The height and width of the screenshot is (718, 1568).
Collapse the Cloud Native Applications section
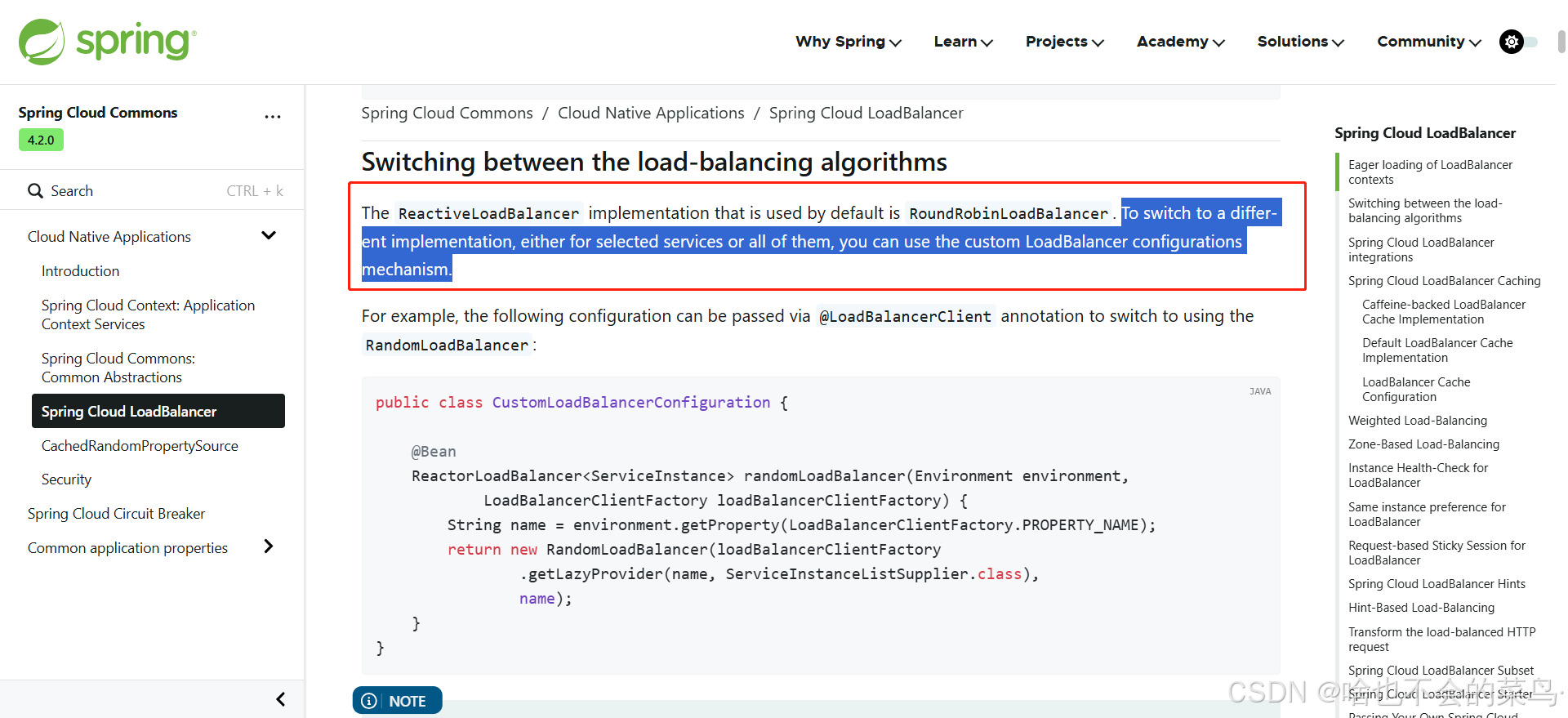point(269,235)
